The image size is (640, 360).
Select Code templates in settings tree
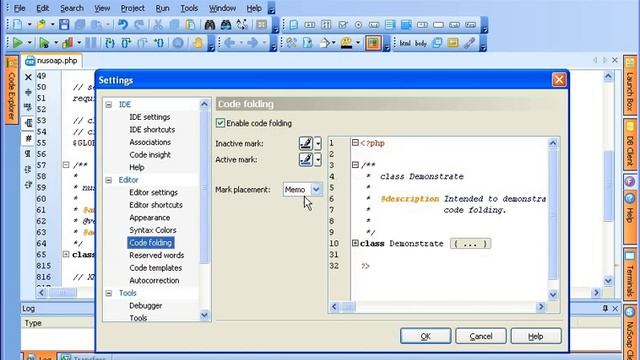pyautogui.click(x=156, y=268)
